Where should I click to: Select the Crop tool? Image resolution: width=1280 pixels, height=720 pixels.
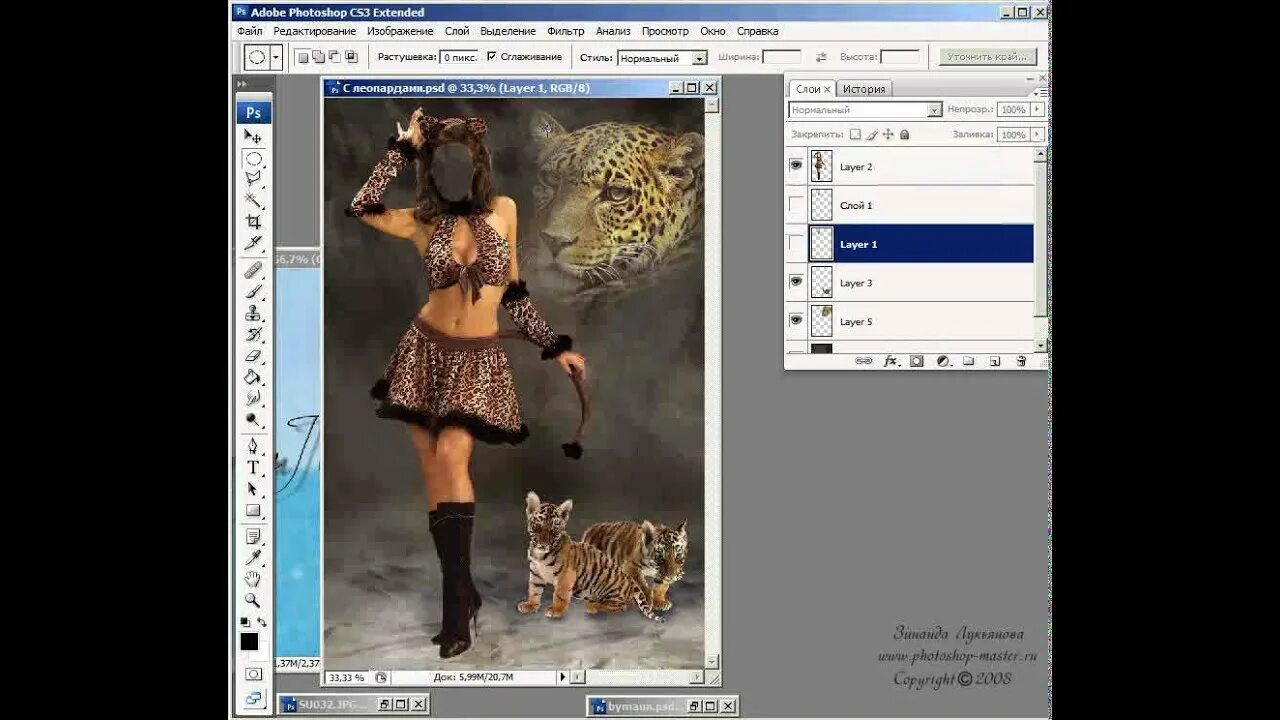point(253,221)
